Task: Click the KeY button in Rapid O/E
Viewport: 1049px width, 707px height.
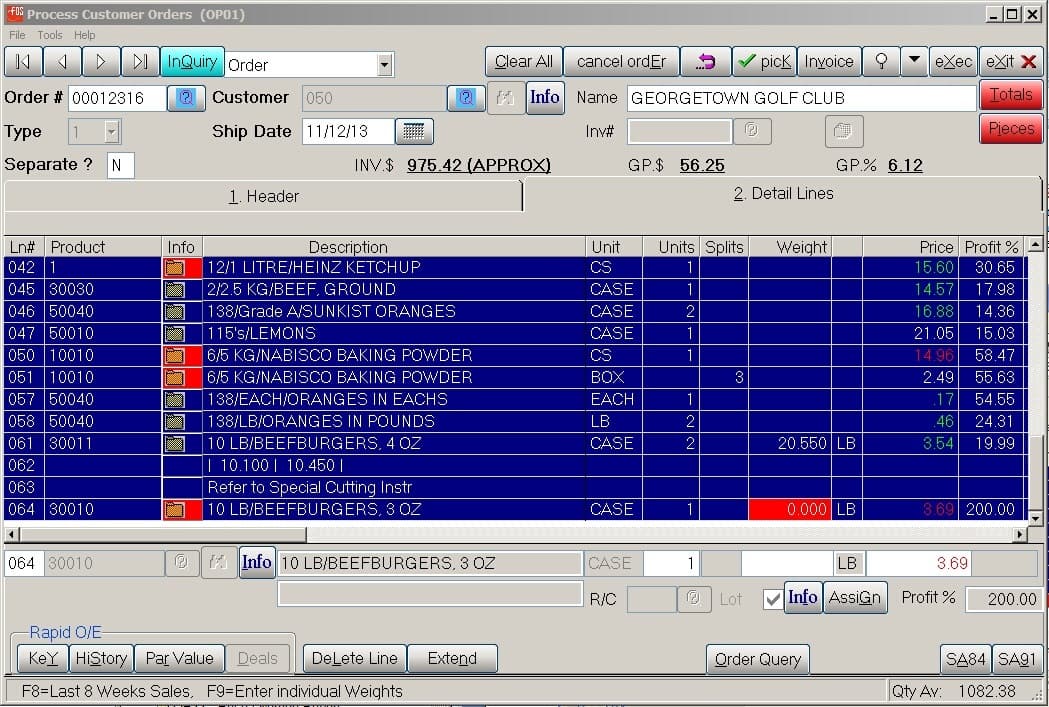Action: 43,659
